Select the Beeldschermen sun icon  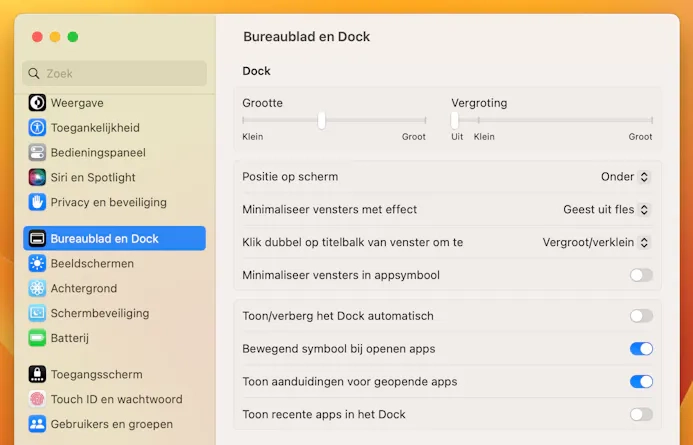point(37,263)
